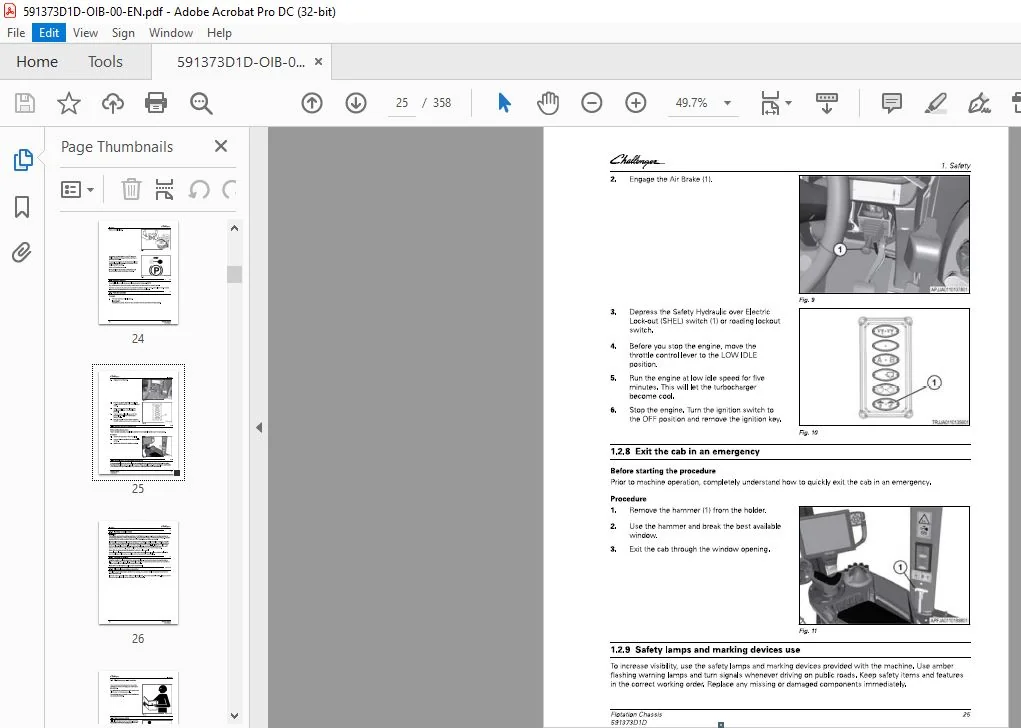Click heading '1.2.8 Exit the cab in an emergency'

tap(684, 451)
